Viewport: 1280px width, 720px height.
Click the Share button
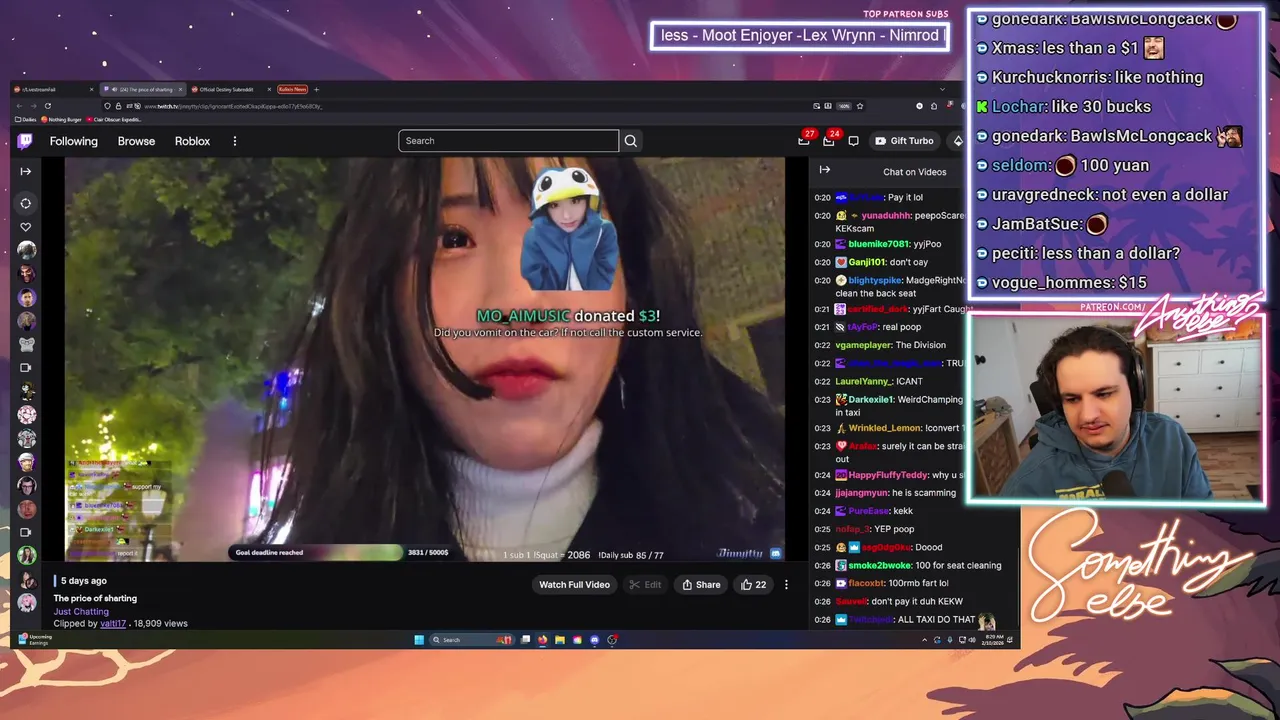(x=701, y=585)
